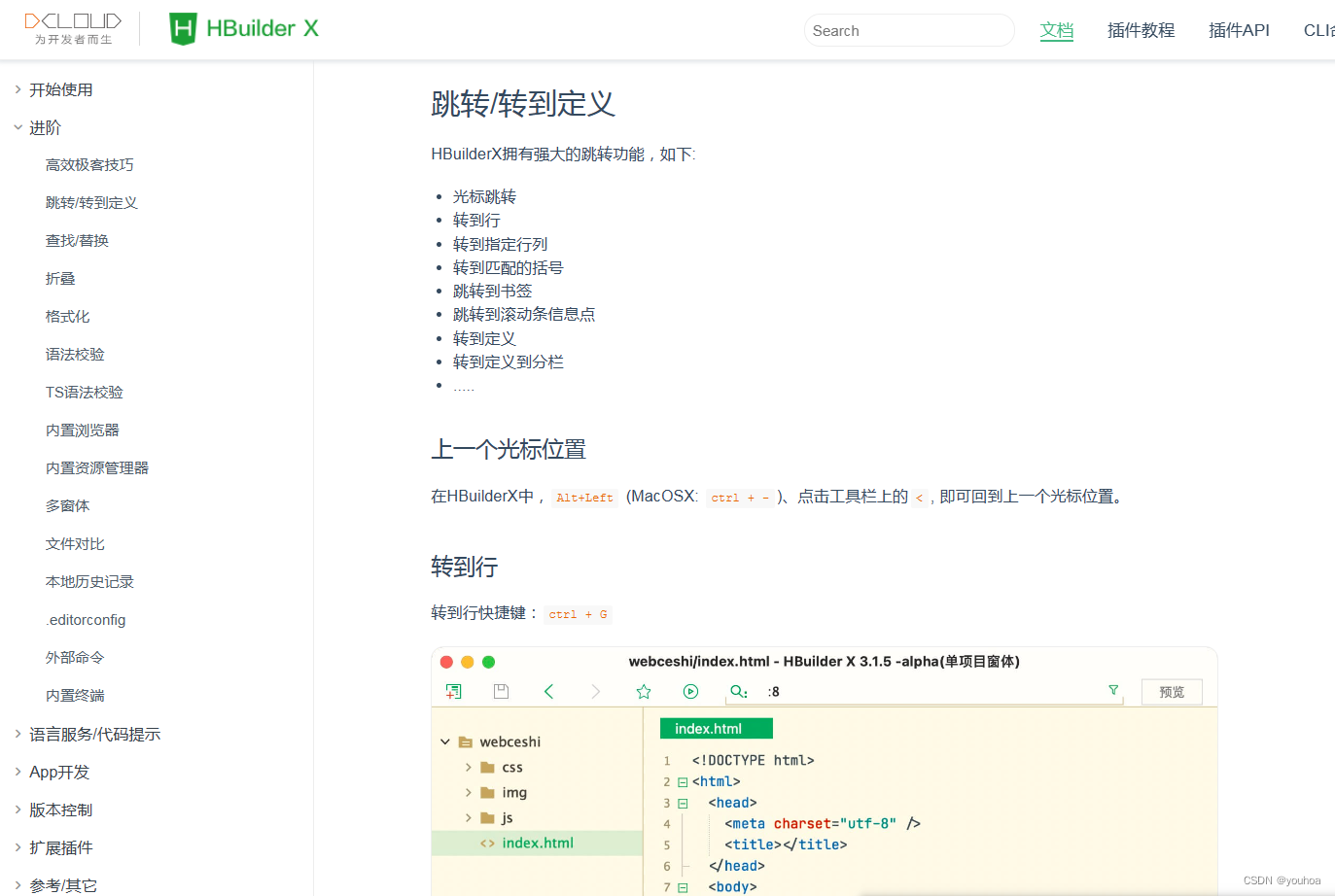This screenshot has height=896, width=1335.
Task: Click the 光标跳转 list item
Action: pyautogui.click(x=484, y=197)
